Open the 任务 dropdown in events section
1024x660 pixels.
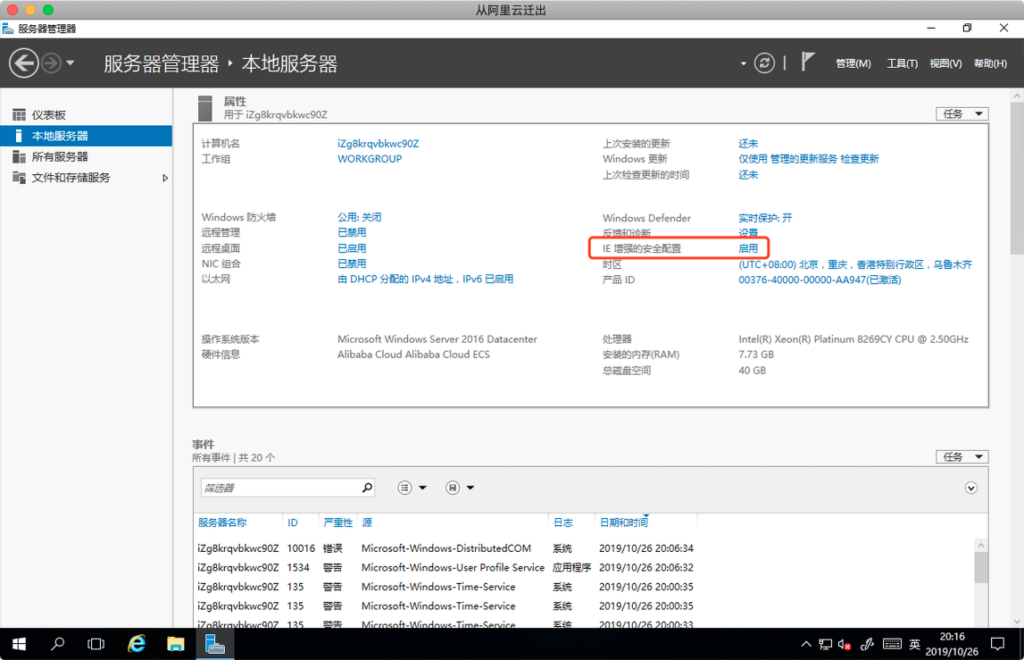coord(961,457)
